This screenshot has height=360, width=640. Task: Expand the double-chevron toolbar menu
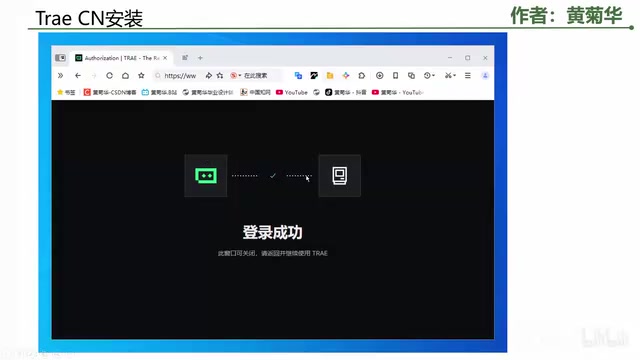60,76
